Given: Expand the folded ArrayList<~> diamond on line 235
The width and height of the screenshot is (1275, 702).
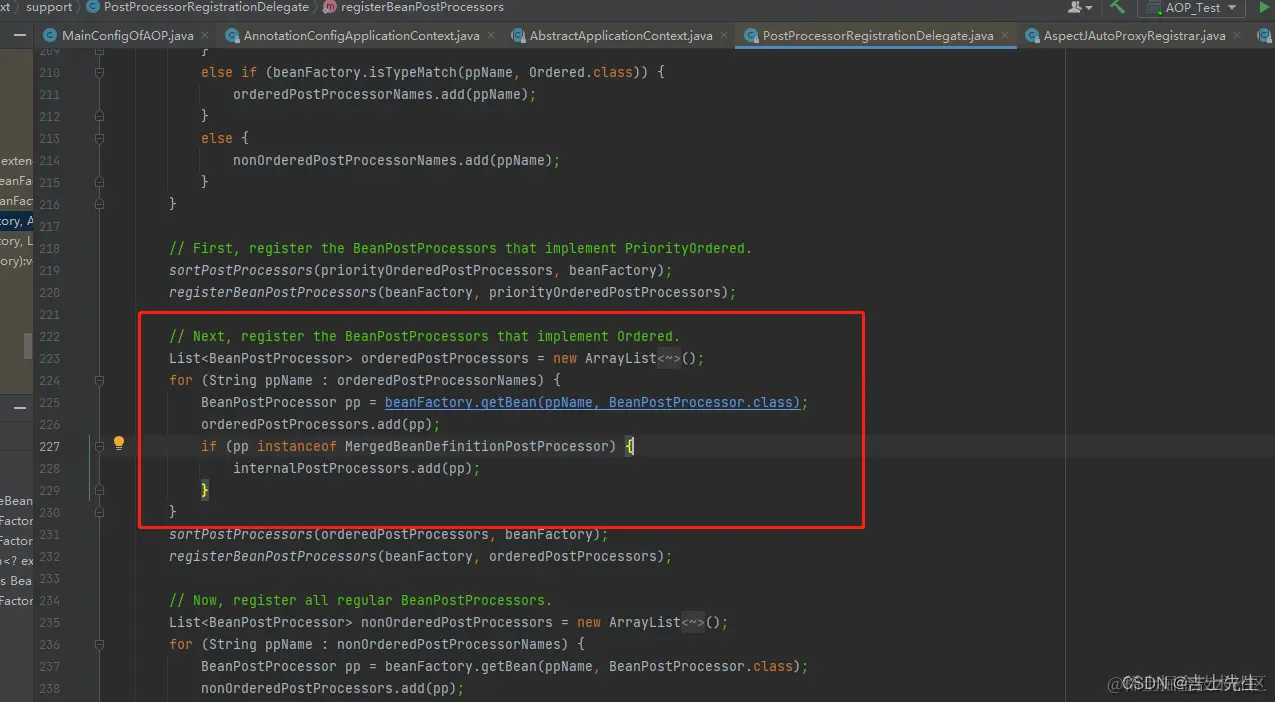Looking at the screenshot, I should pos(693,622).
